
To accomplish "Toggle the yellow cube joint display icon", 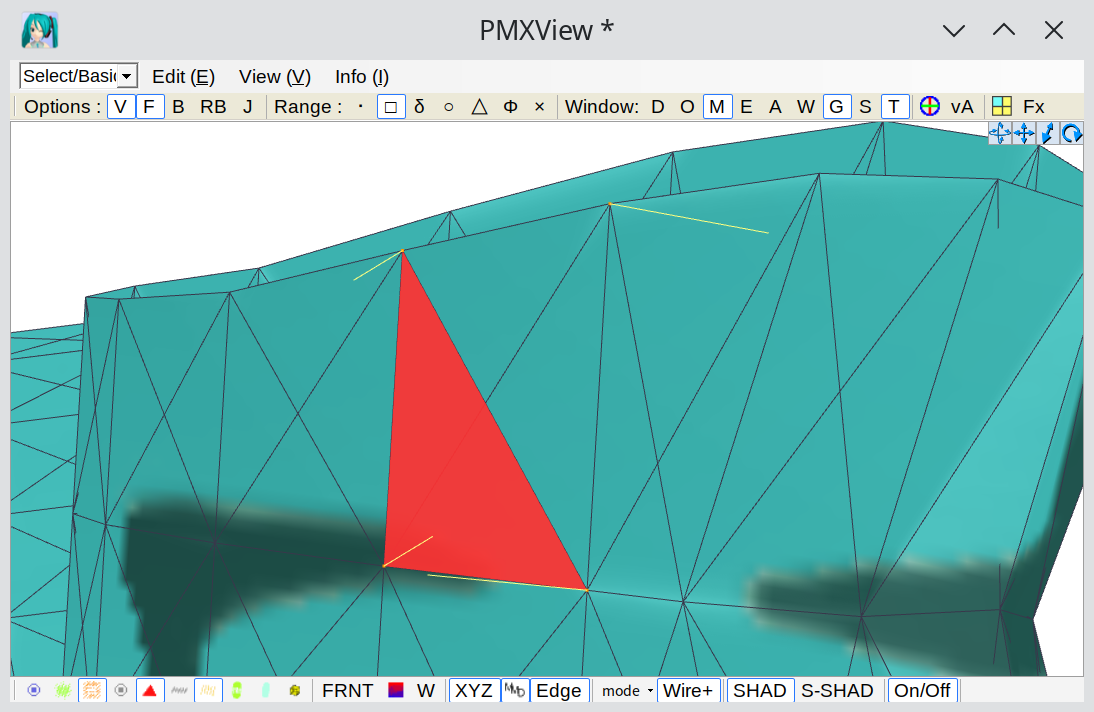I will 294,690.
